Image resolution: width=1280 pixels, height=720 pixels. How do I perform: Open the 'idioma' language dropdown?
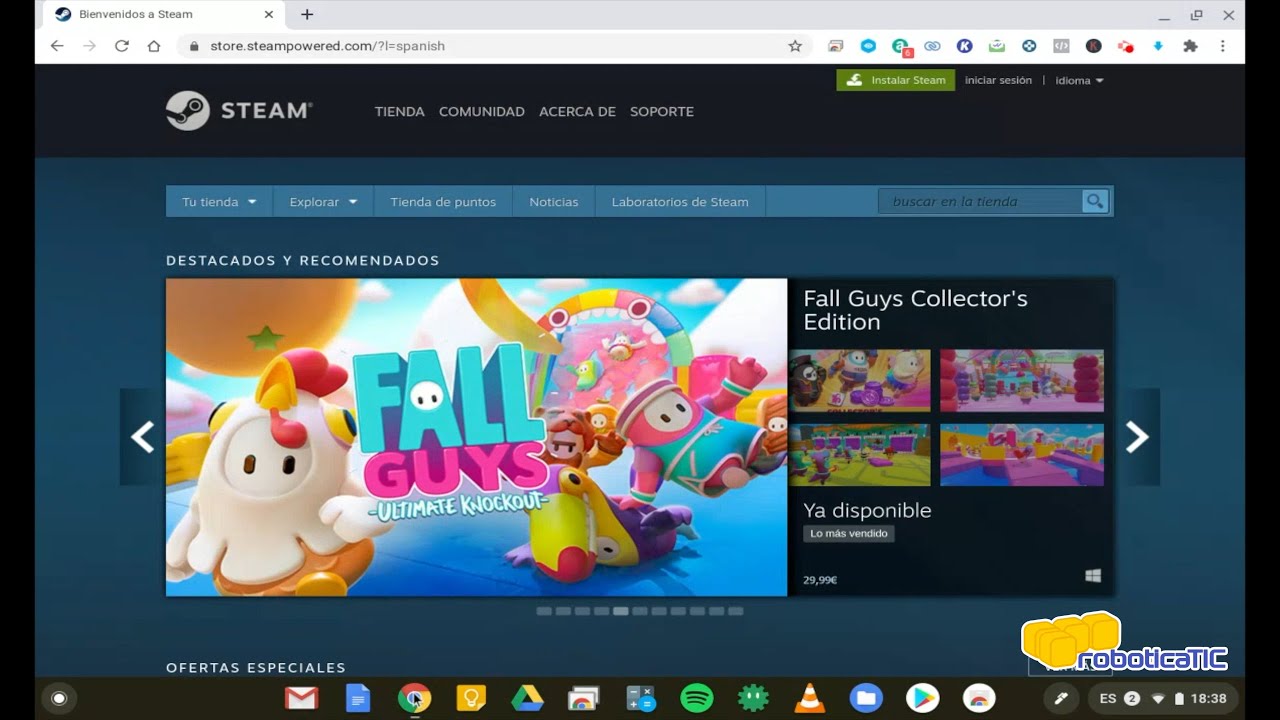tap(1079, 80)
